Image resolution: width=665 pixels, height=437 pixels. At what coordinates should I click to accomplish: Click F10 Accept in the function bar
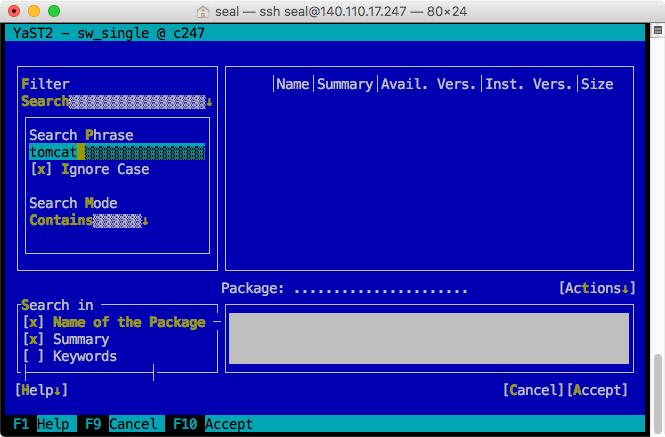click(x=212, y=424)
